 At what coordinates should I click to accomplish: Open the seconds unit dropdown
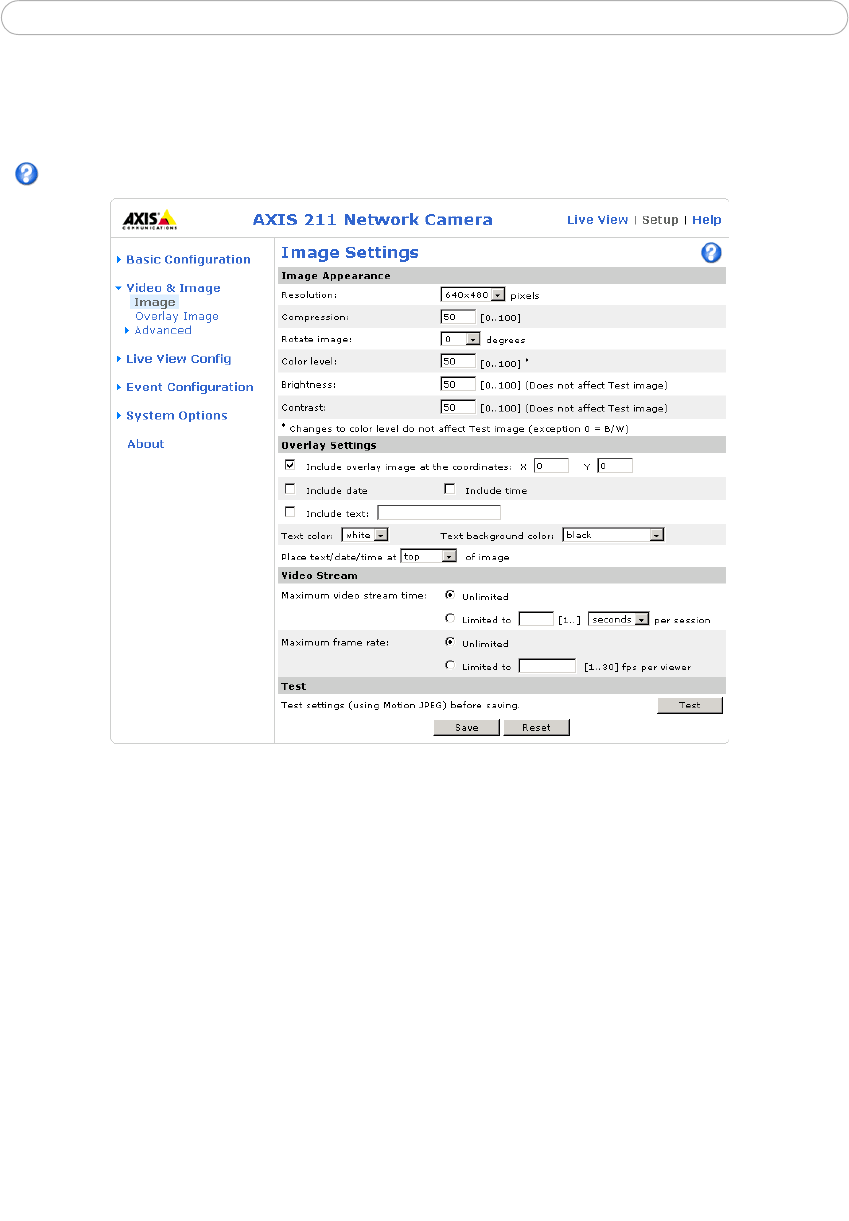619,619
